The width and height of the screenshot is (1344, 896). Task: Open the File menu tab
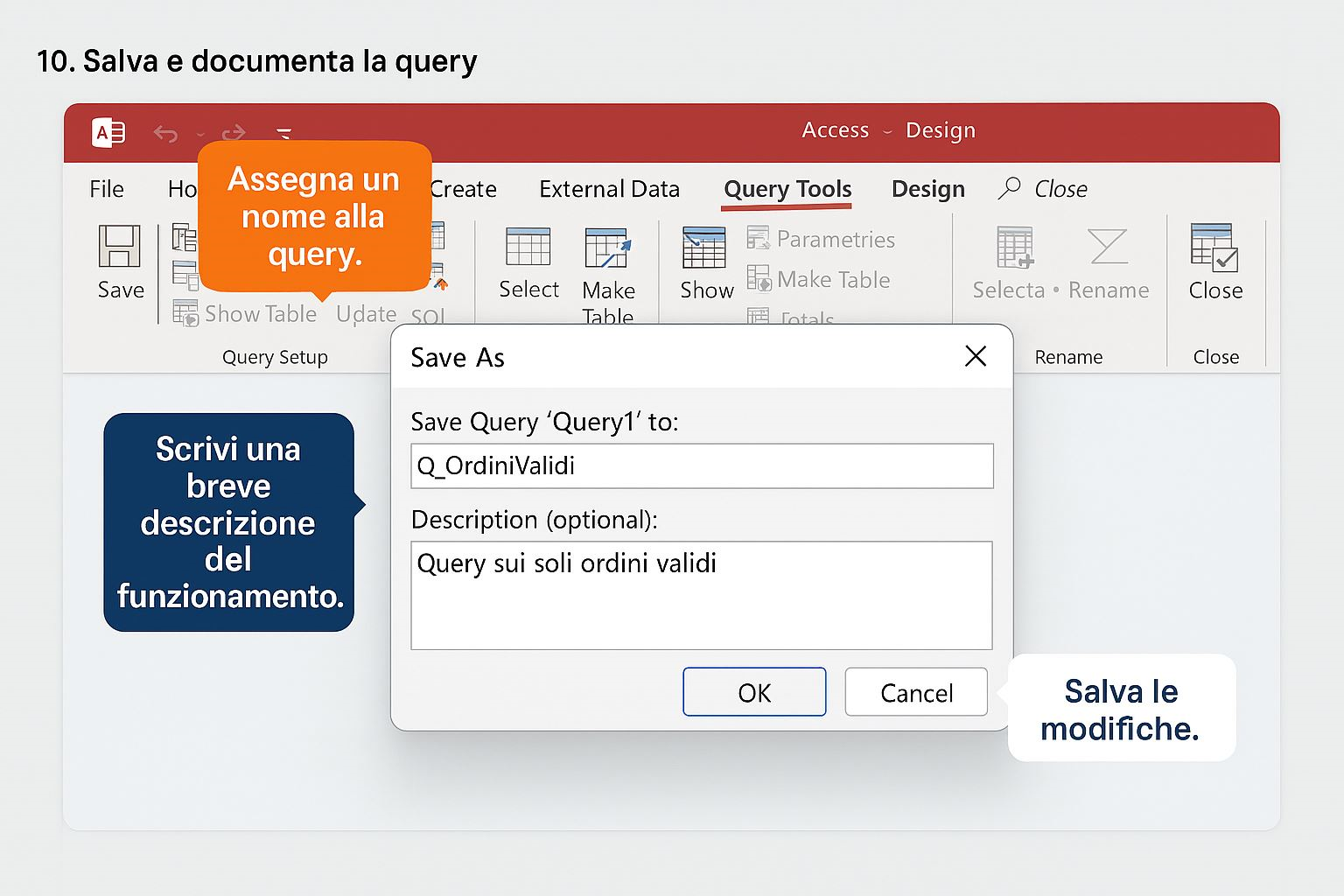107,189
